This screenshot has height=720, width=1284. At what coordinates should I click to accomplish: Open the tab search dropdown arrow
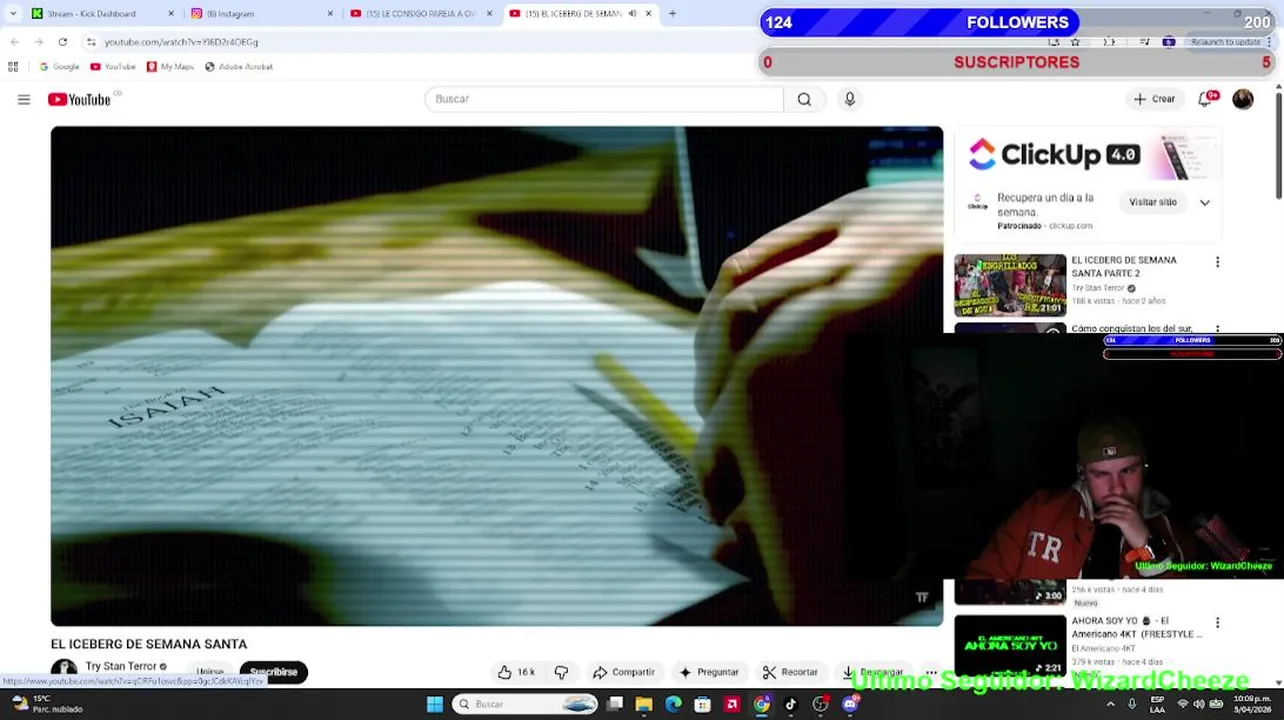tap(13, 14)
